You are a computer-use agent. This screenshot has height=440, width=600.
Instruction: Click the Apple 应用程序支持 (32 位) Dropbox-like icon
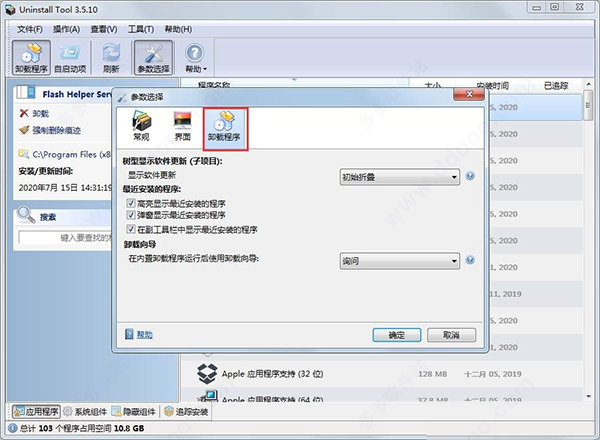pos(207,374)
